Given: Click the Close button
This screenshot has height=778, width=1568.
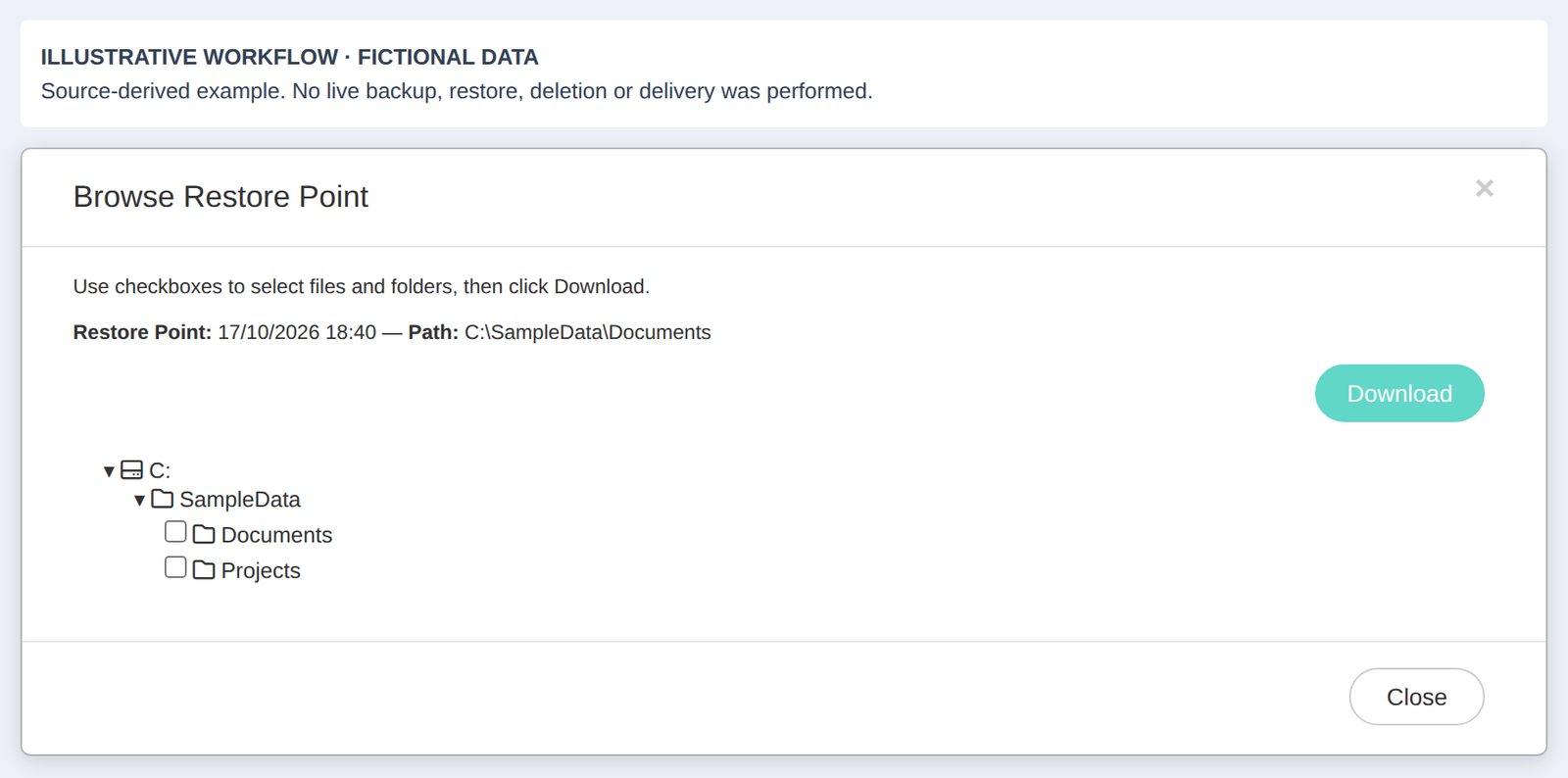Looking at the screenshot, I should (x=1416, y=697).
